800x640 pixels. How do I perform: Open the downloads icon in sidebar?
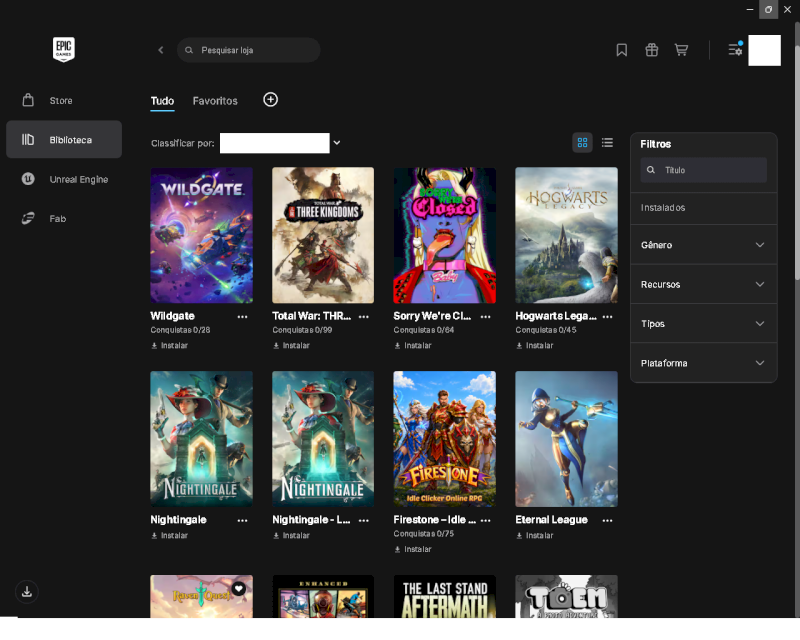point(27,592)
